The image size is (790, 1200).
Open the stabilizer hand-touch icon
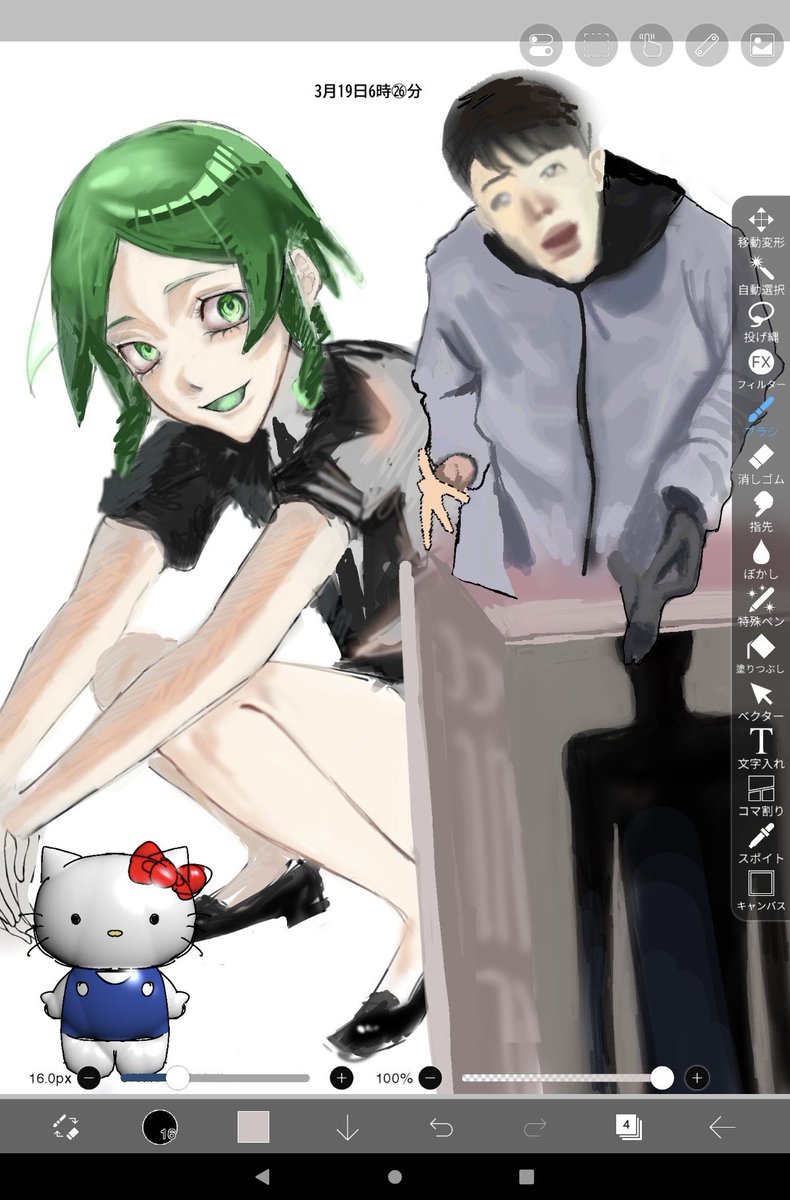pos(651,45)
